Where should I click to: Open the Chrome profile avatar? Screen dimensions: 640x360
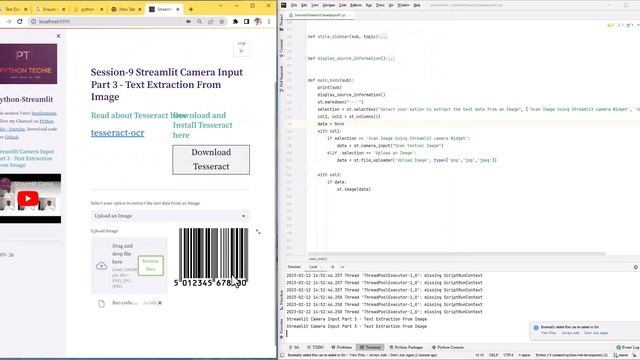(x=258, y=21)
